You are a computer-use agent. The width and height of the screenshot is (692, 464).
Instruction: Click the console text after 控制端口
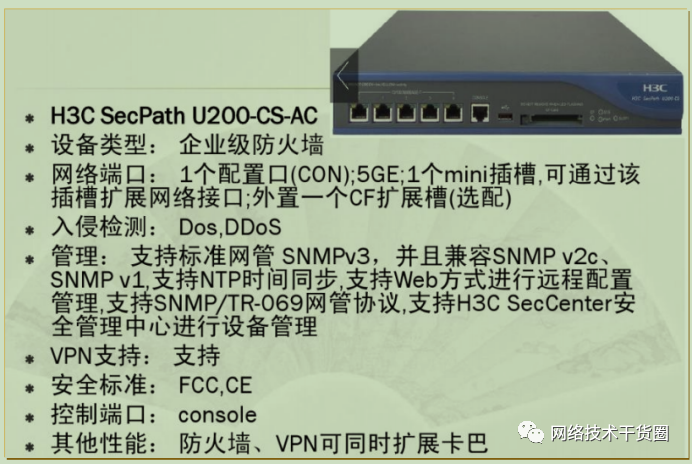point(217,415)
